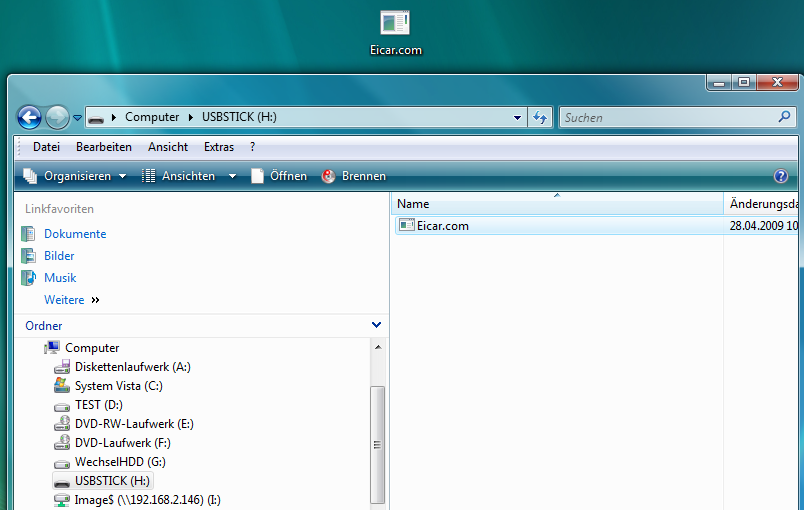
Task: Select DVD-Laufwerk (F:) in the tree
Action: [x=123, y=443]
